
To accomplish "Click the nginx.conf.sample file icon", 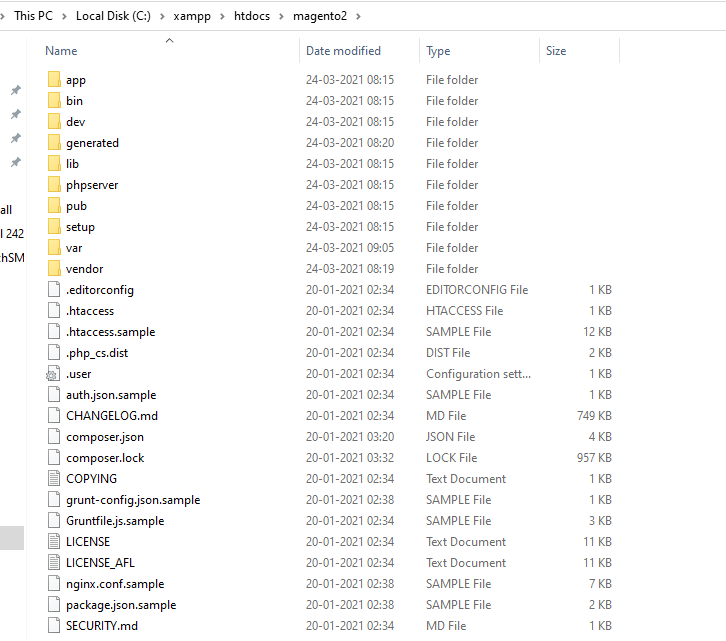I will (54, 583).
